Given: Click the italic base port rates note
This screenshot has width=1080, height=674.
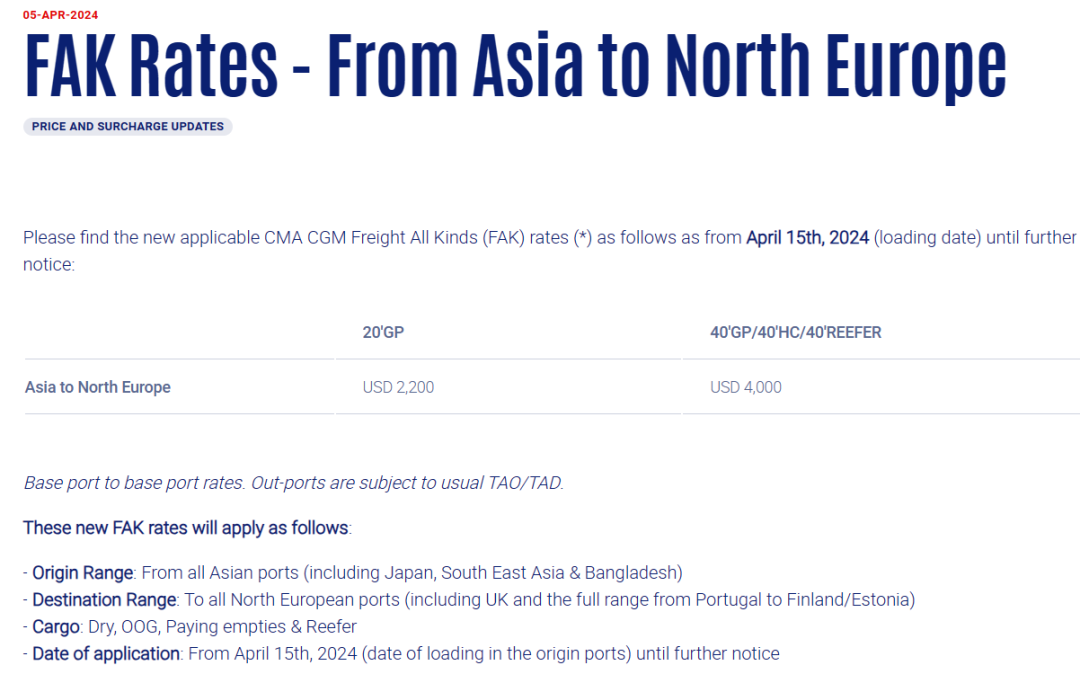Looking at the screenshot, I should (x=293, y=483).
